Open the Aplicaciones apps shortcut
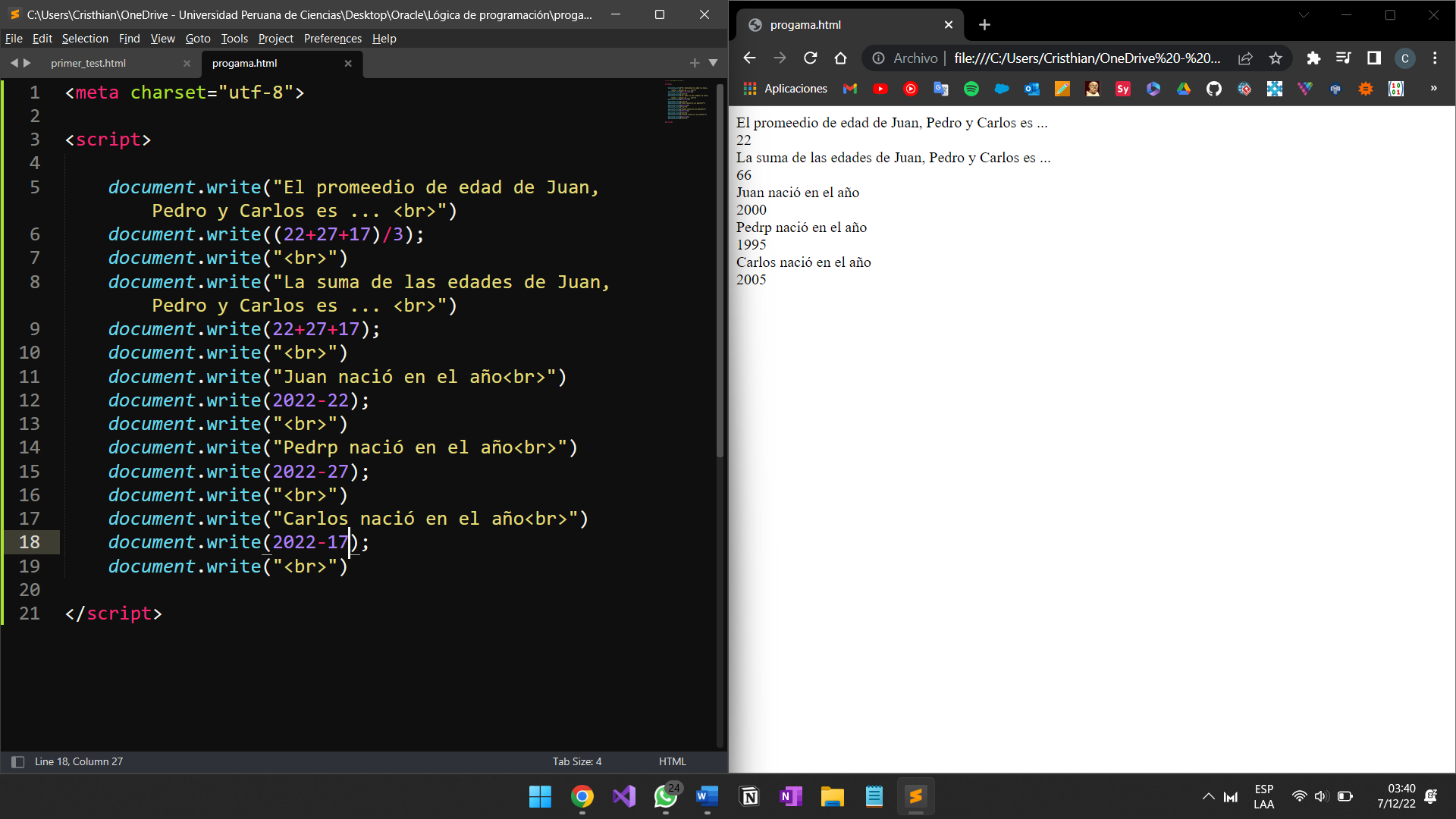This screenshot has height=819, width=1456. coord(785,89)
